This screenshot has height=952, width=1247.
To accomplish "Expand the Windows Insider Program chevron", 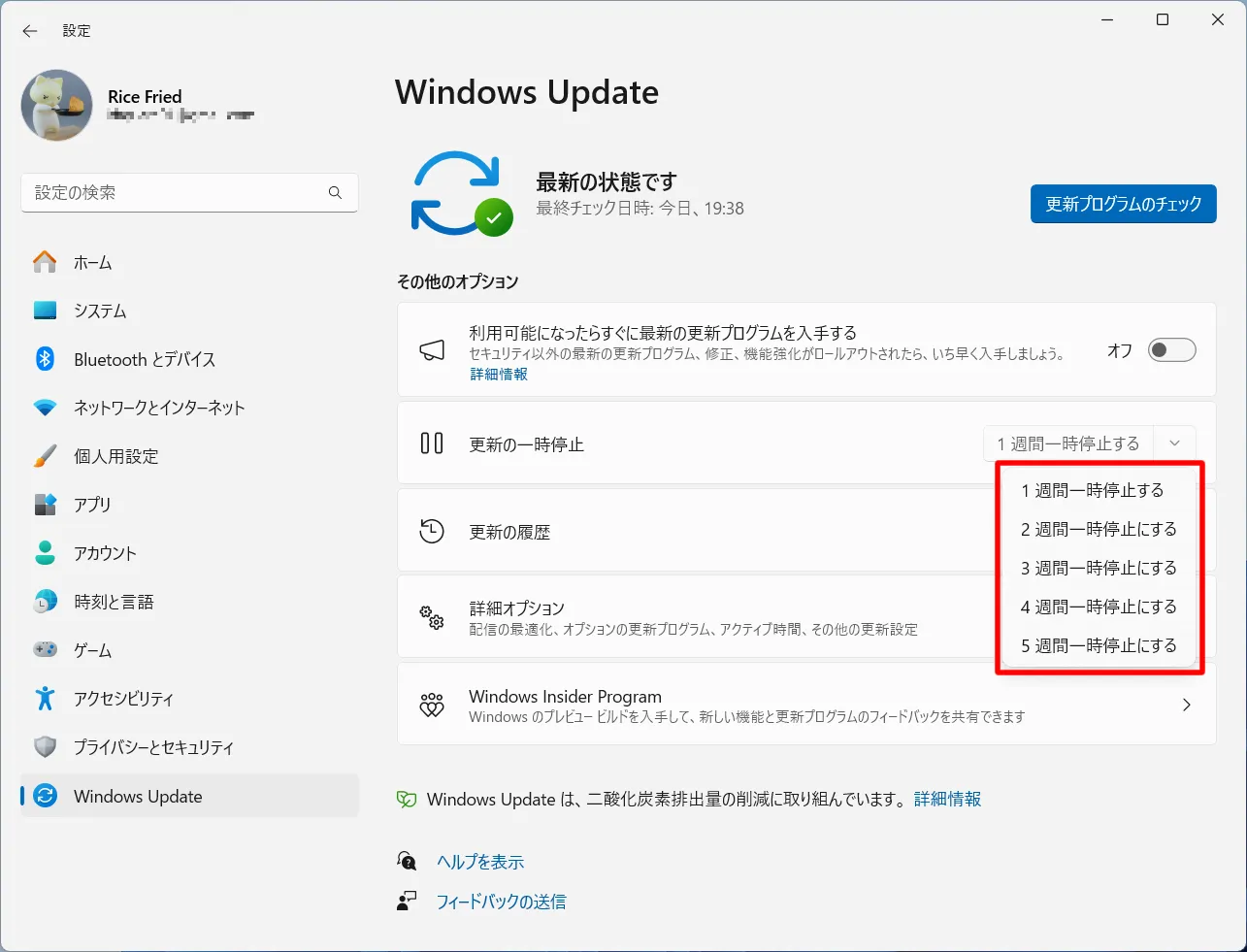I will click(x=1186, y=706).
